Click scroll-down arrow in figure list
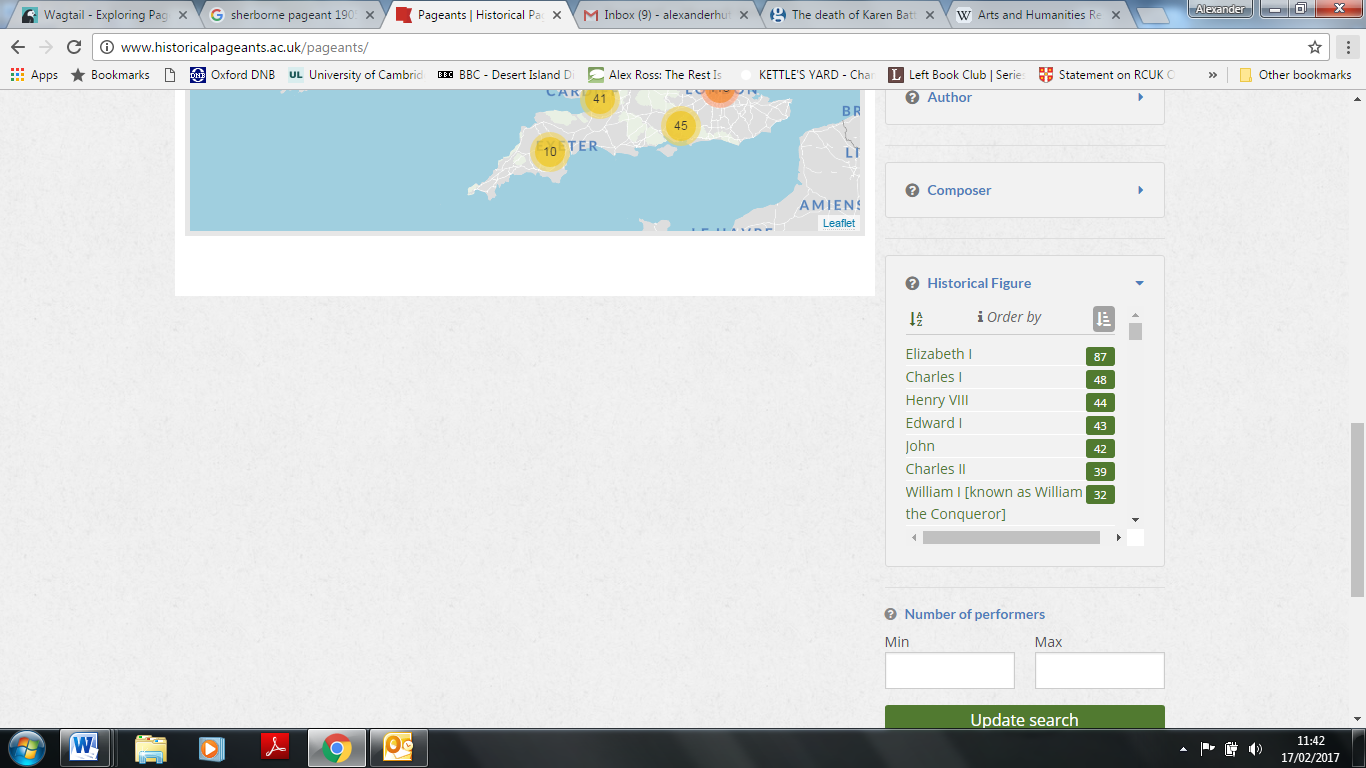Viewport: 1366px width, 768px height. coord(1135,520)
